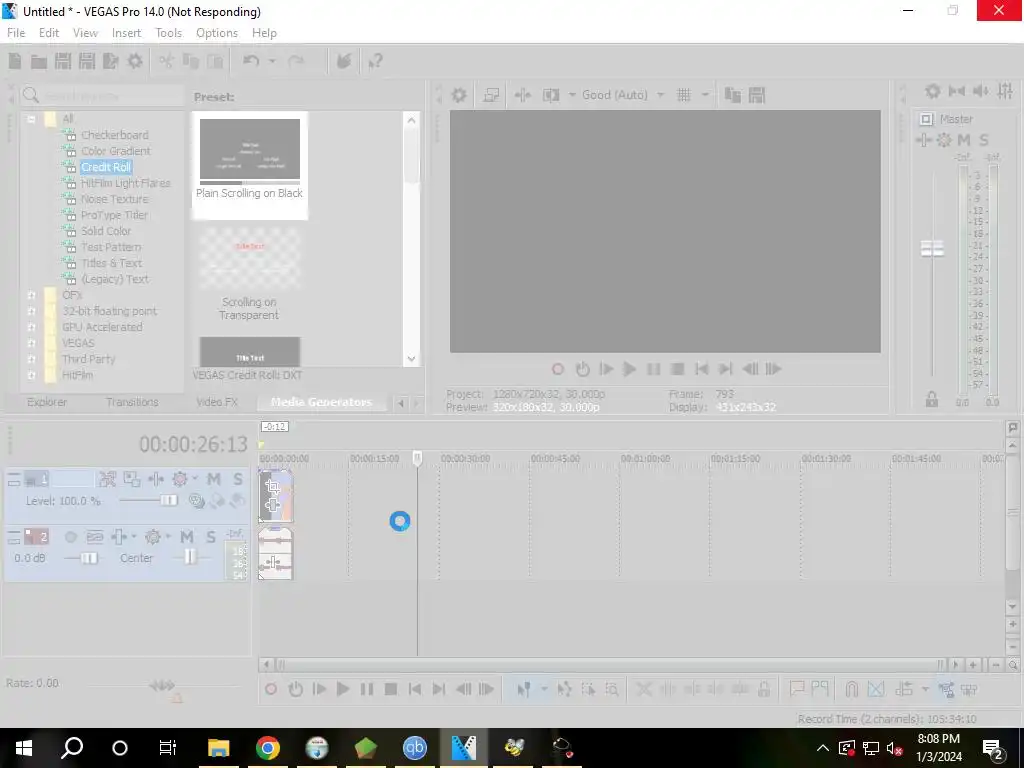Open the Options menu
The image size is (1024, 768).
click(x=217, y=33)
